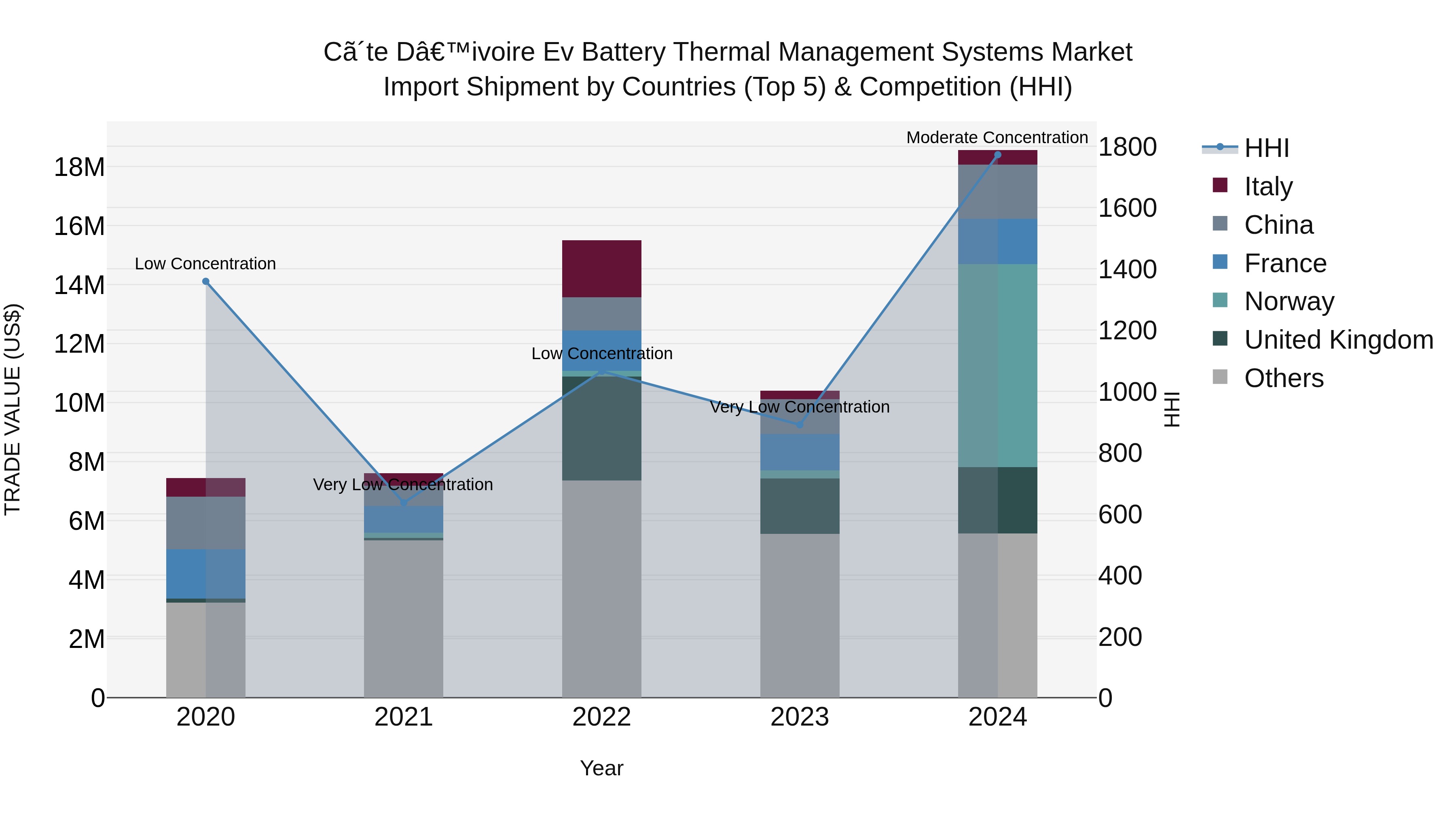Click the Norway color swatch in legend

point(1220,300)
